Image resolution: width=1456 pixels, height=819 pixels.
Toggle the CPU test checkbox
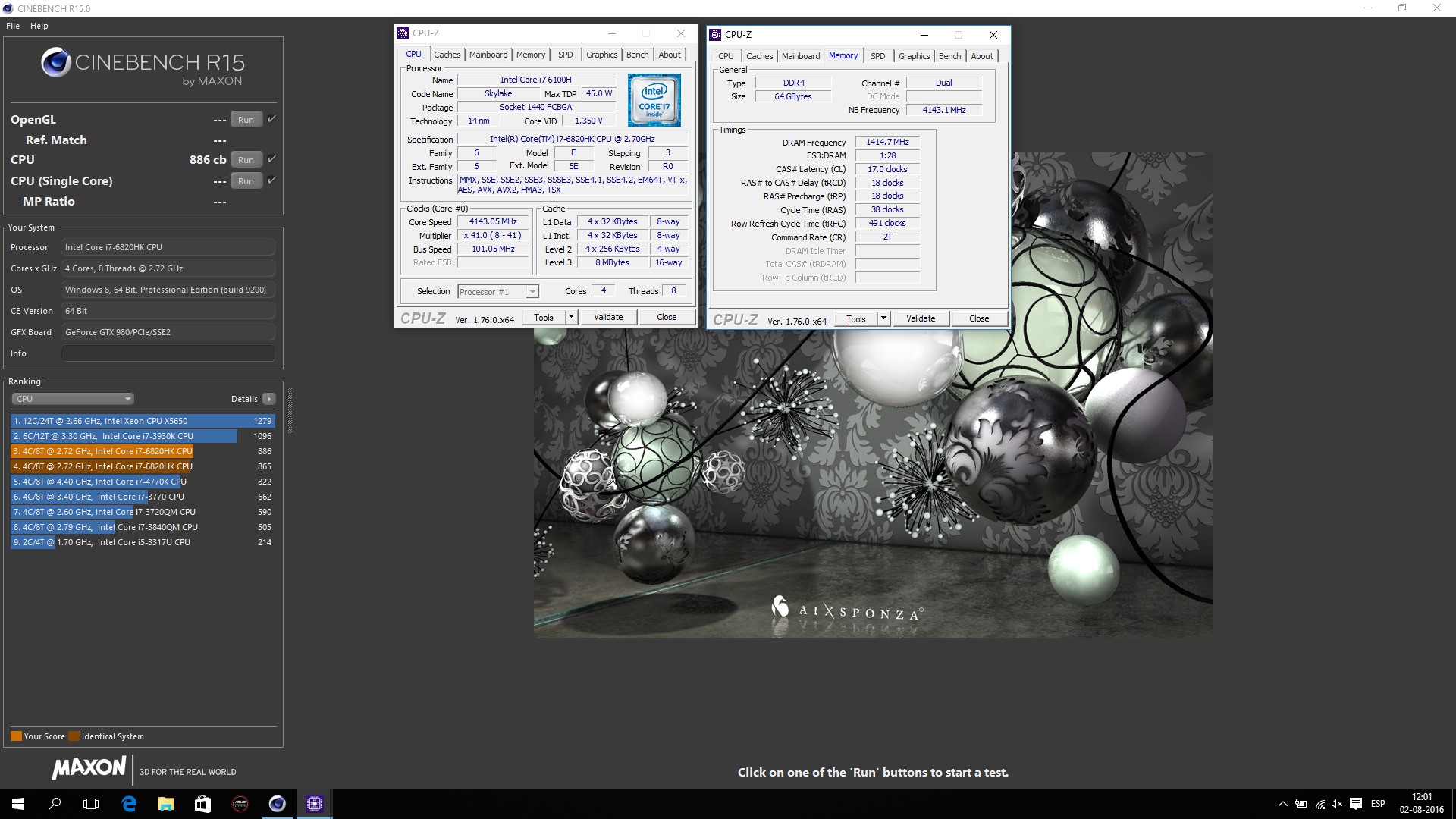coord(271,159)
